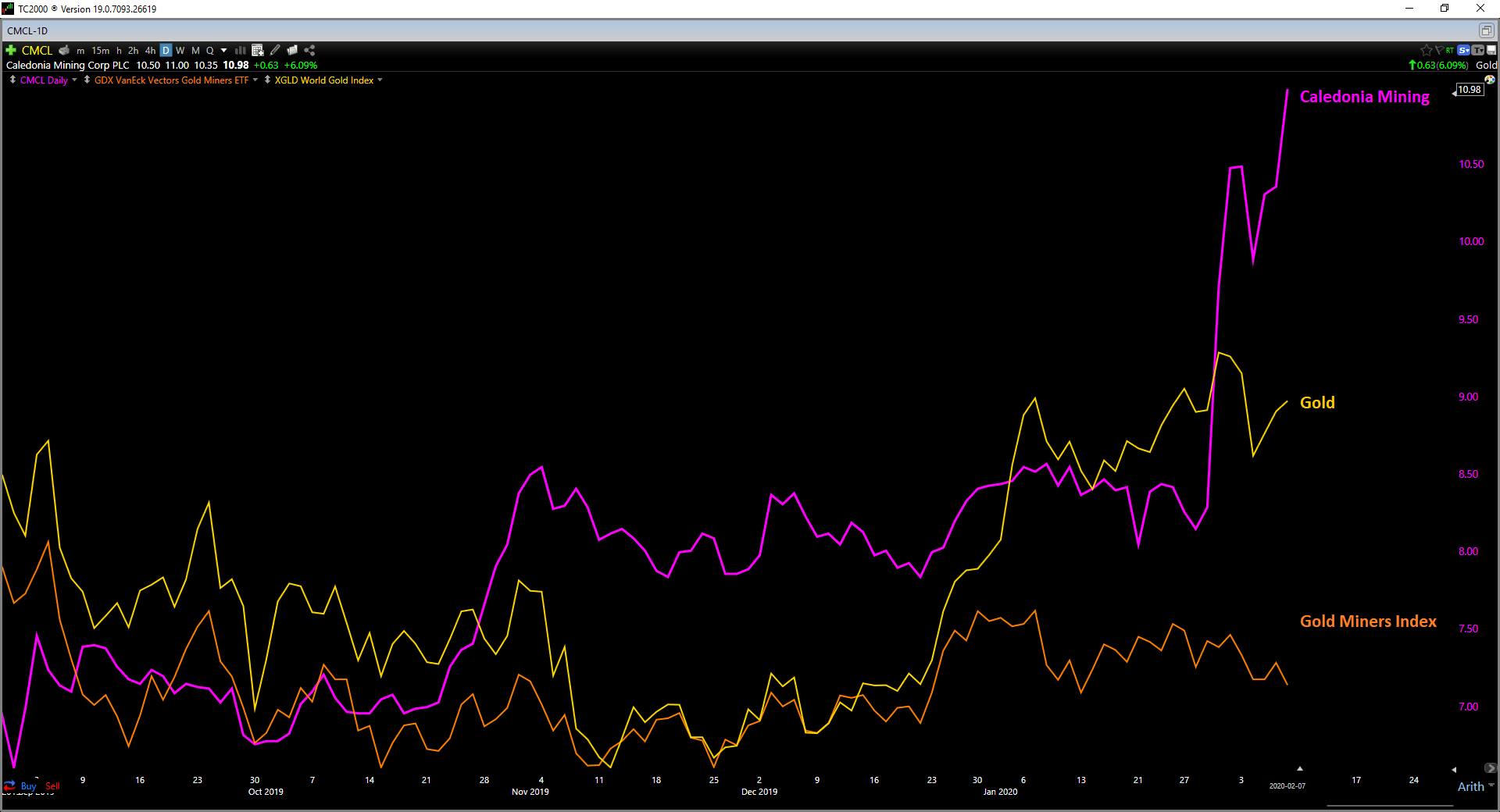Select the pencil drawing tools icon
1500x812 pixels.
point(275,50)
